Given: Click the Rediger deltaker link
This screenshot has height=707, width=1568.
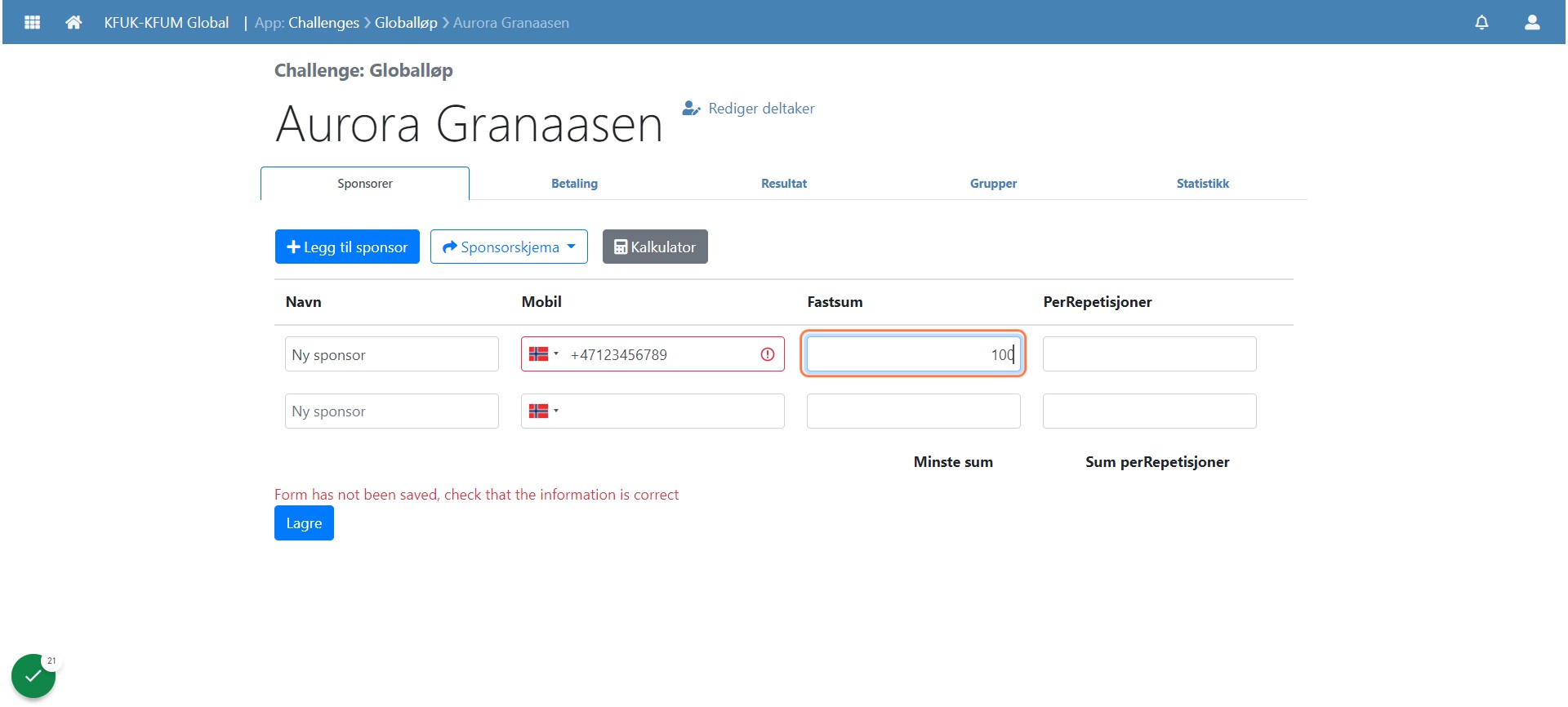Looking at the screenshot, I should 749,109.
